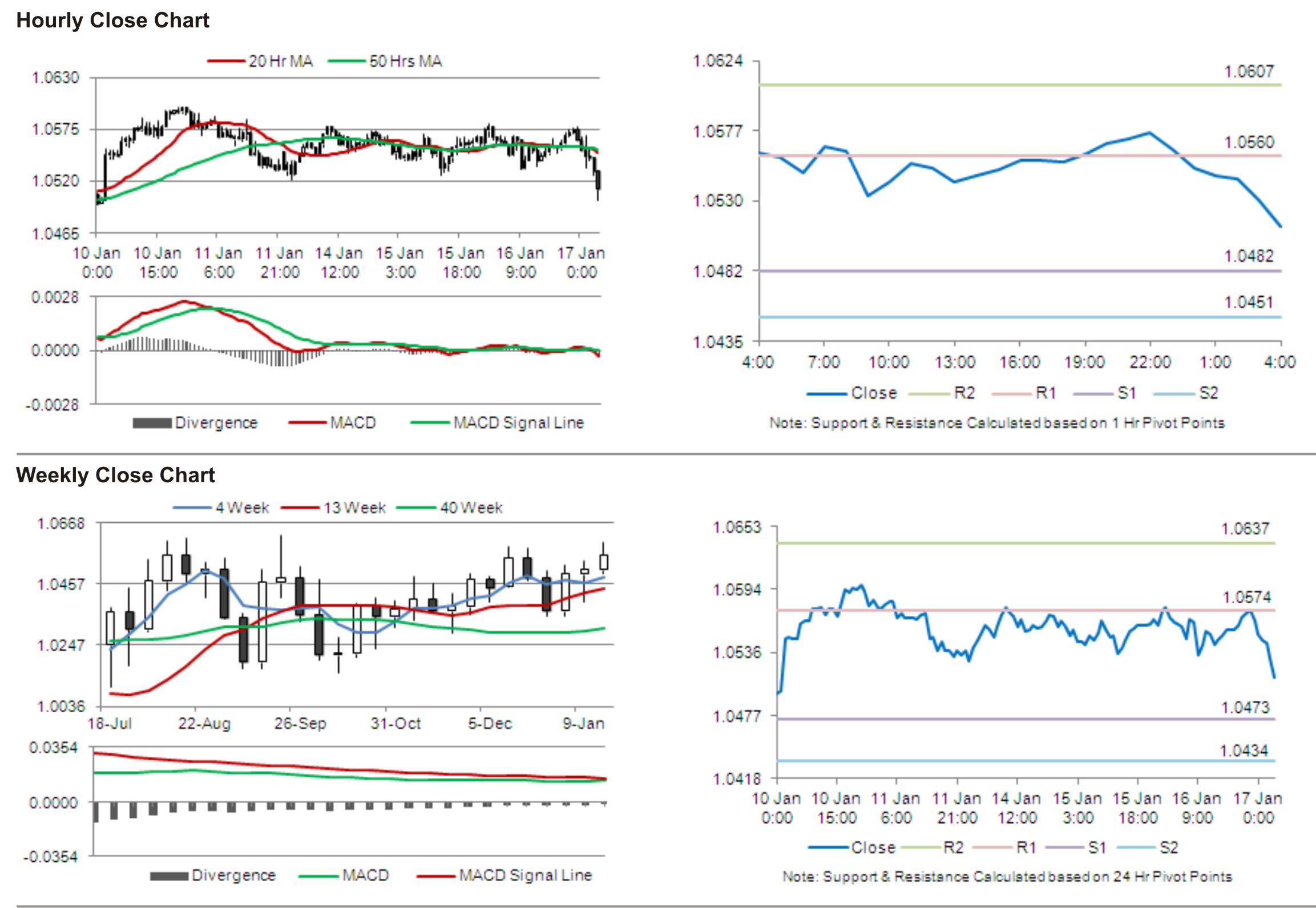Click the 1.0668 weekly axis value

(60, 523)
